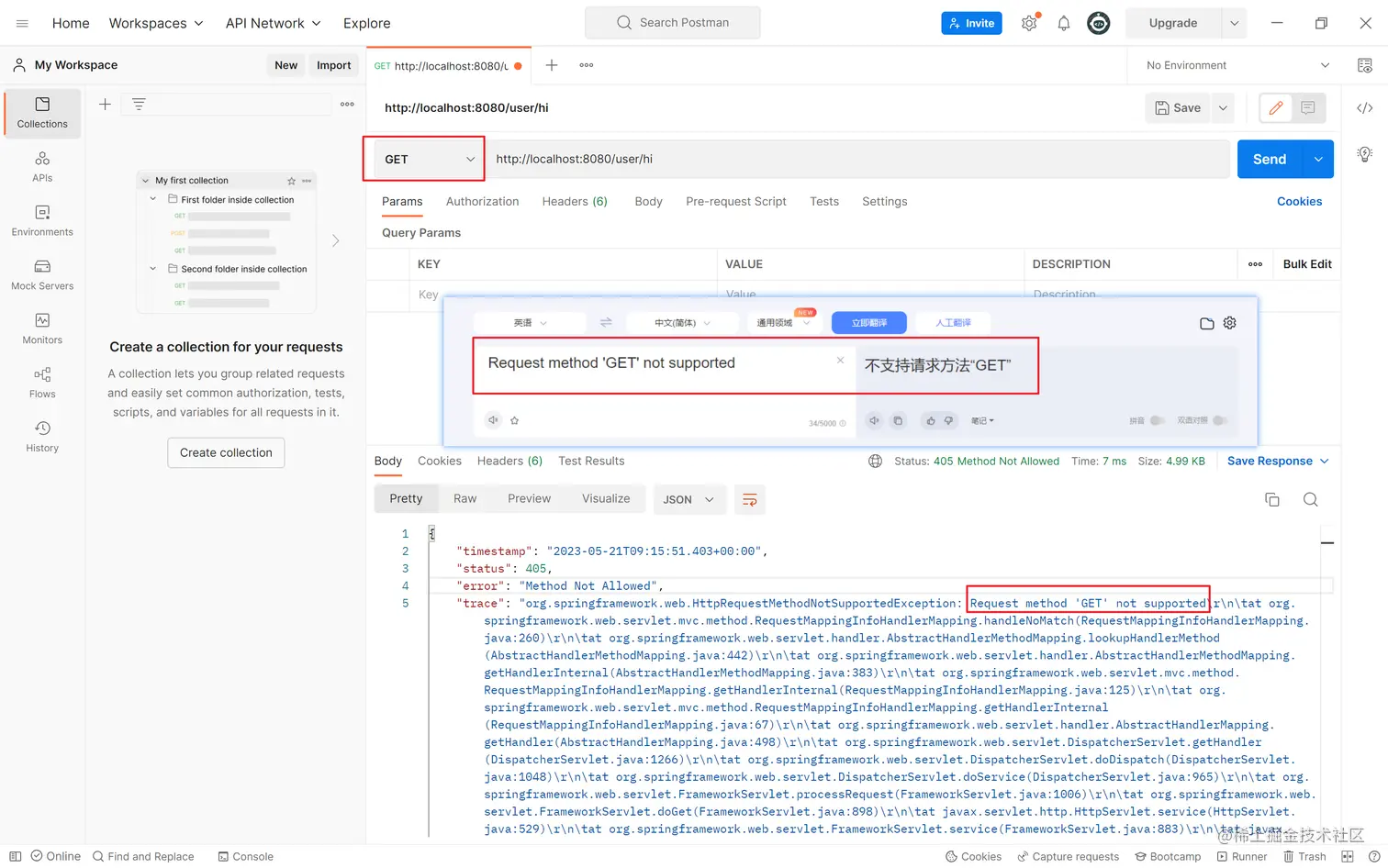Open the Tests tab
The width and height of the screenshot is (1388, 868).
824,202
